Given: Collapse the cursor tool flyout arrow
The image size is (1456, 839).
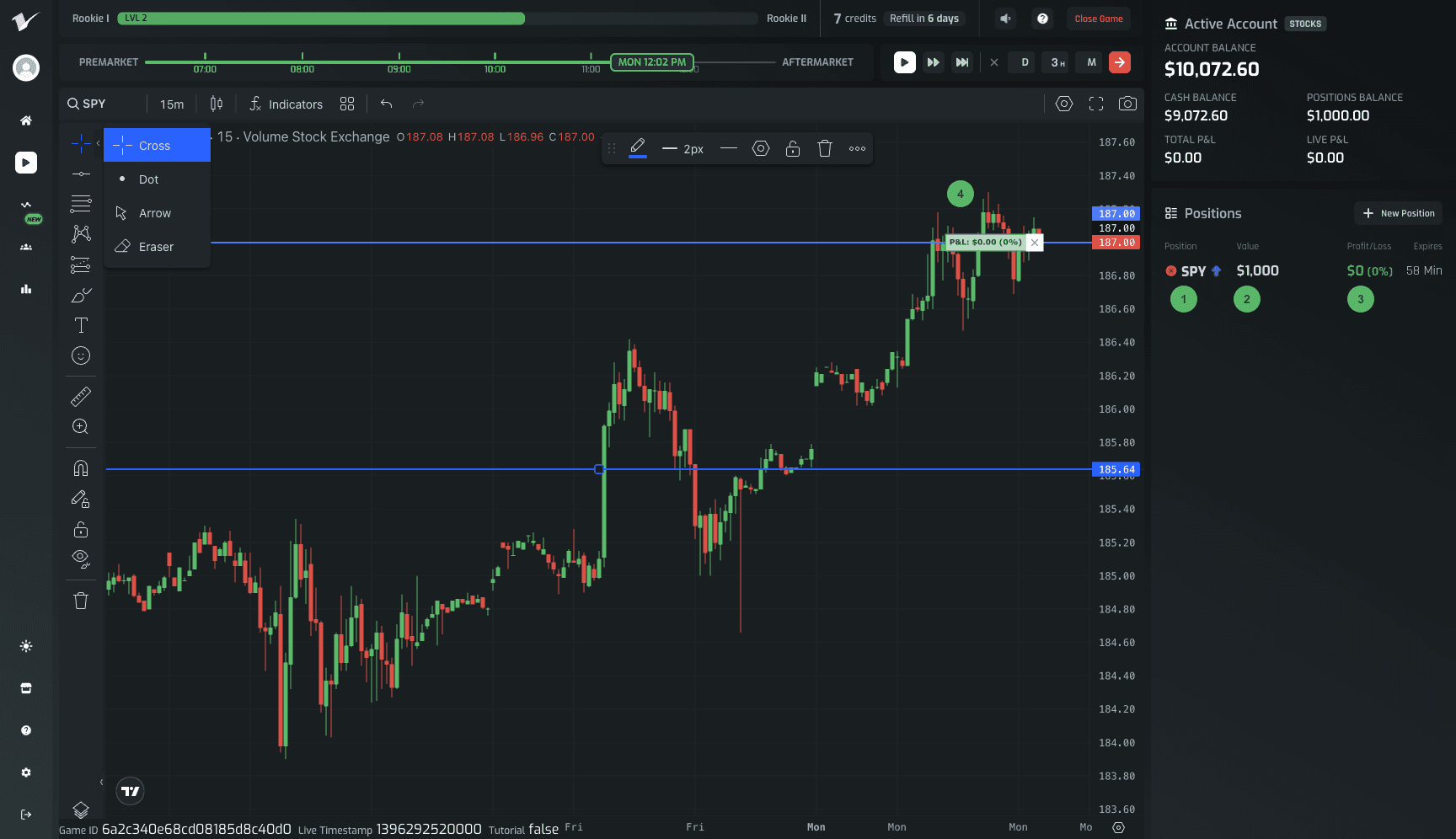Looking at the screenshot, I should [x=98, y=143].
